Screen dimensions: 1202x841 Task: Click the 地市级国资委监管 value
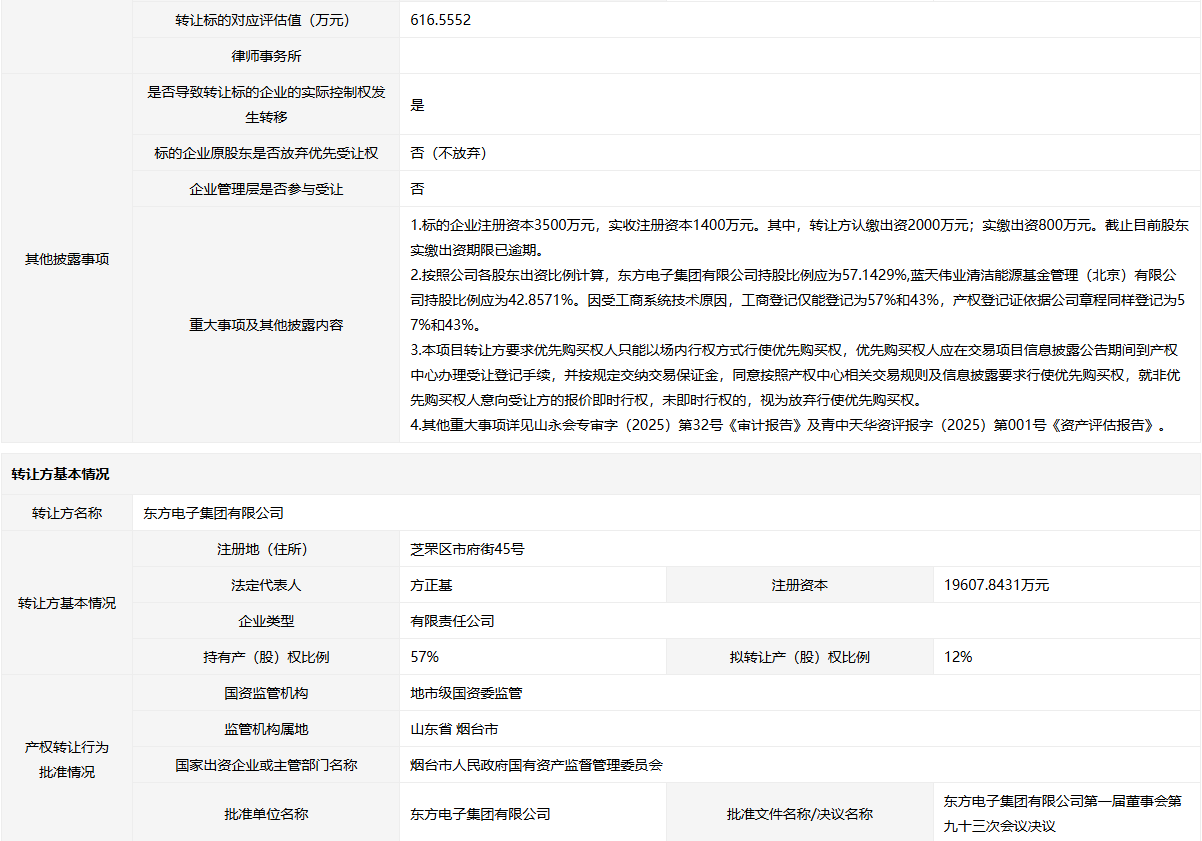(466, 693)
